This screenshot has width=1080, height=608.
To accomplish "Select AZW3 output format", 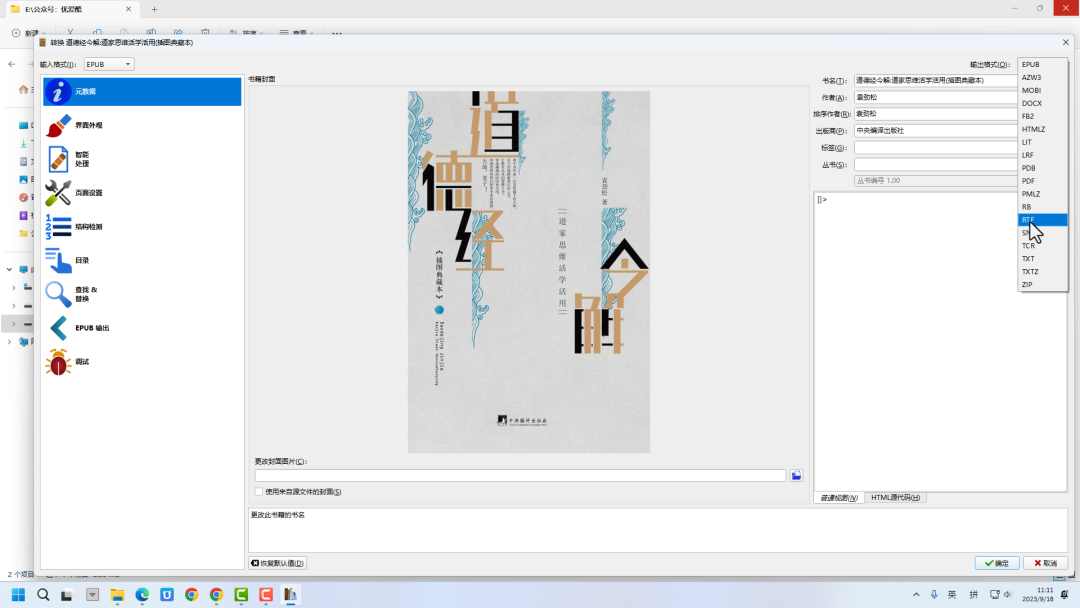I will 1042,78.
